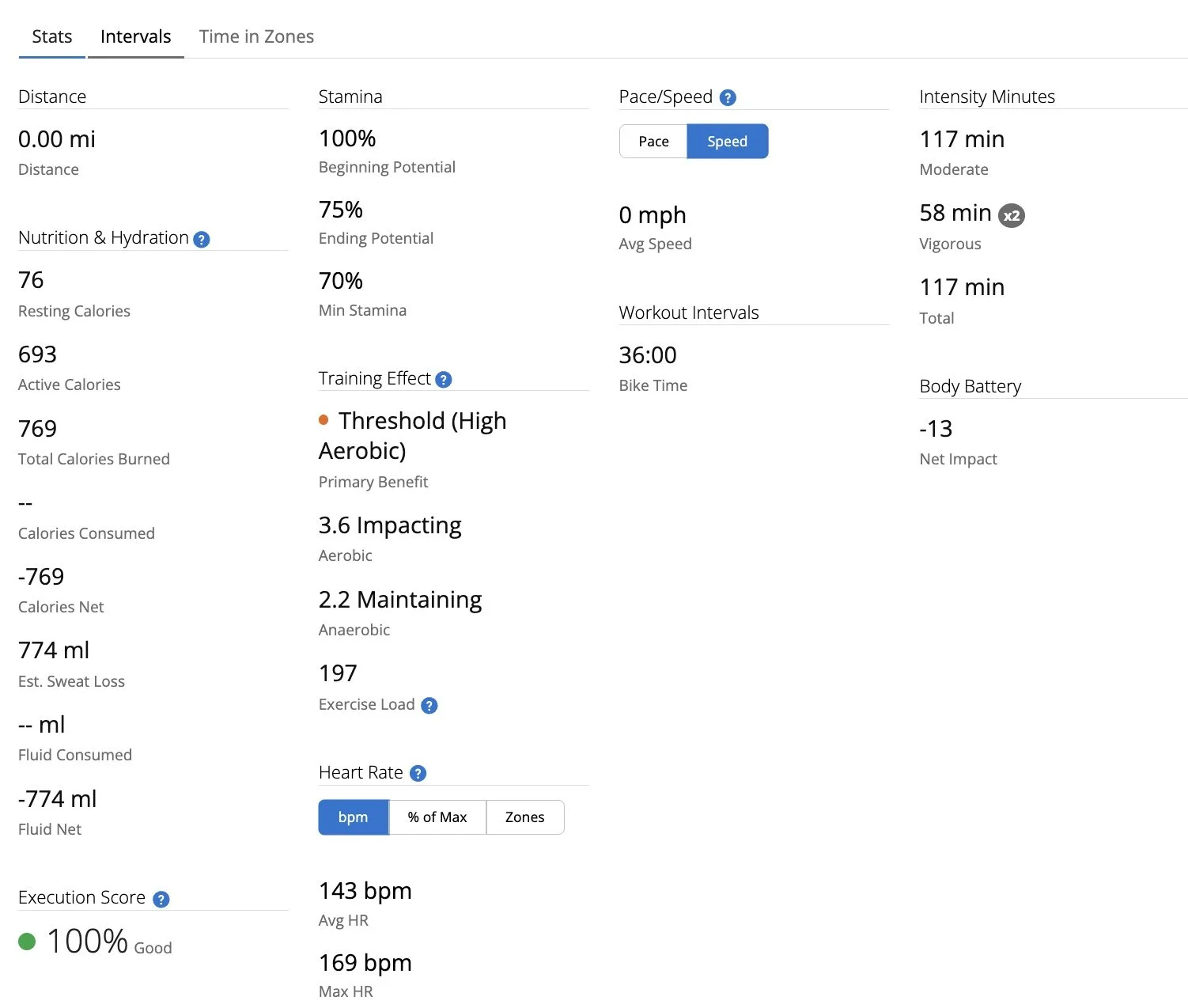
Task: Show heart rate in bpm
Action: 354,817
